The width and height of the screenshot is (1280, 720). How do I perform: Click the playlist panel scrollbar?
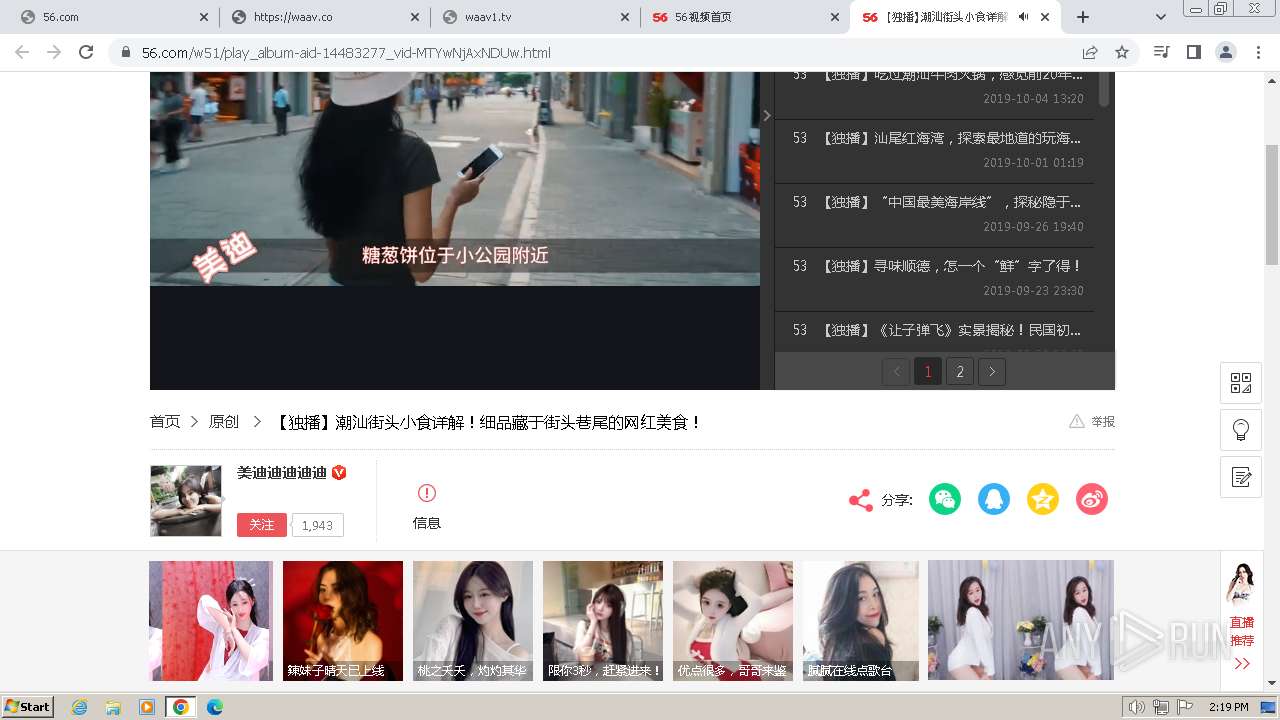tap(1104, 89)
